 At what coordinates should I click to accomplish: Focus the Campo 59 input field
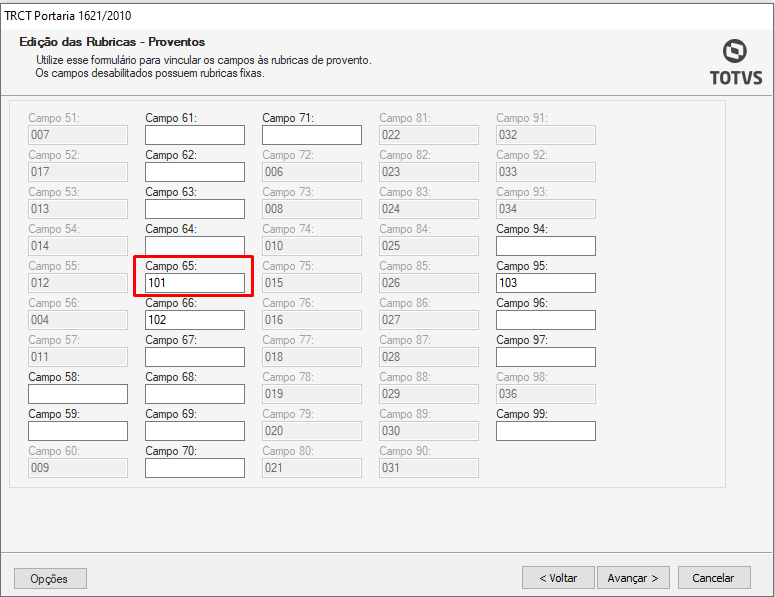78,431
